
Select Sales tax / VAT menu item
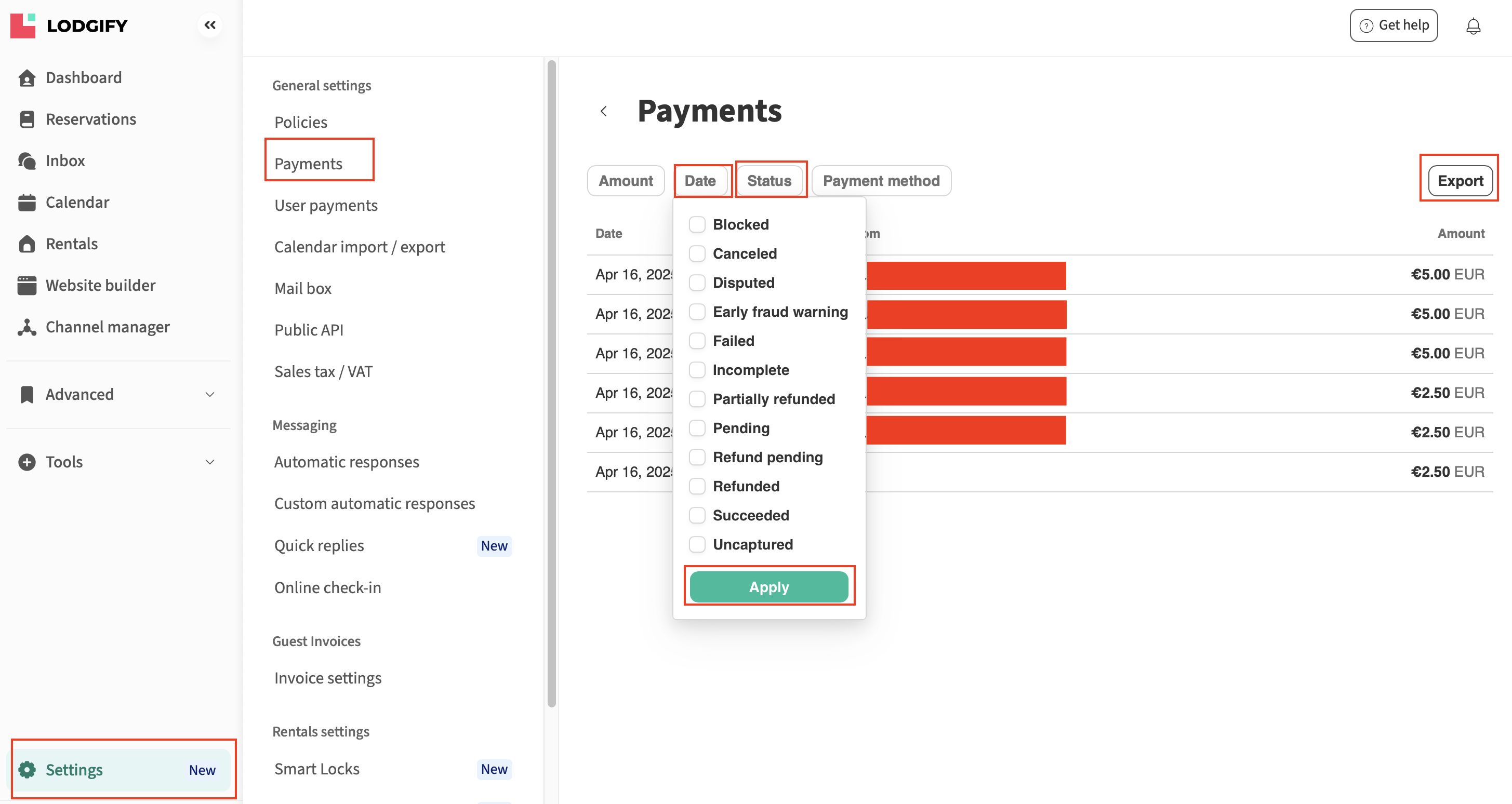[x=323, y=371]
